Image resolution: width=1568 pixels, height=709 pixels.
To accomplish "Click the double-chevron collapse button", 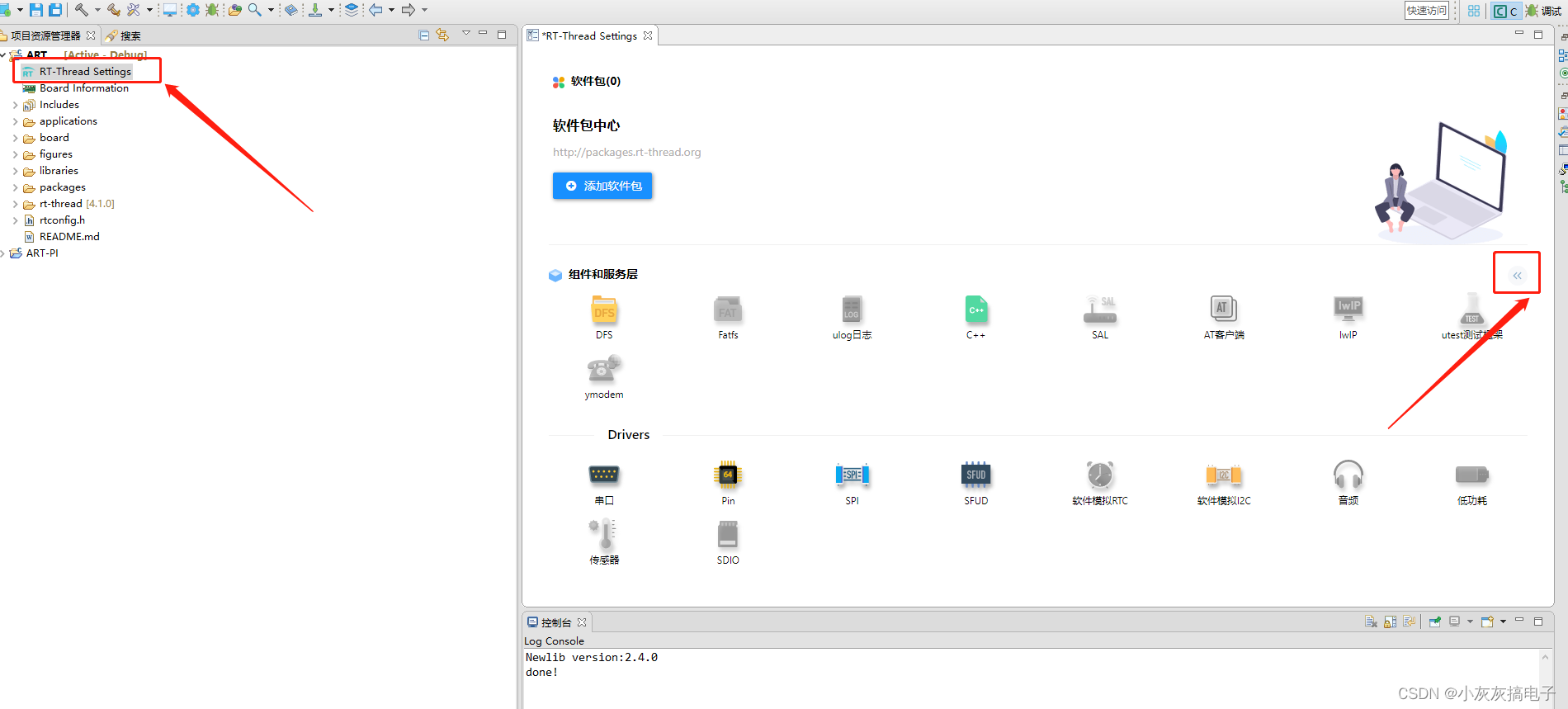I will click(1517, 276).
